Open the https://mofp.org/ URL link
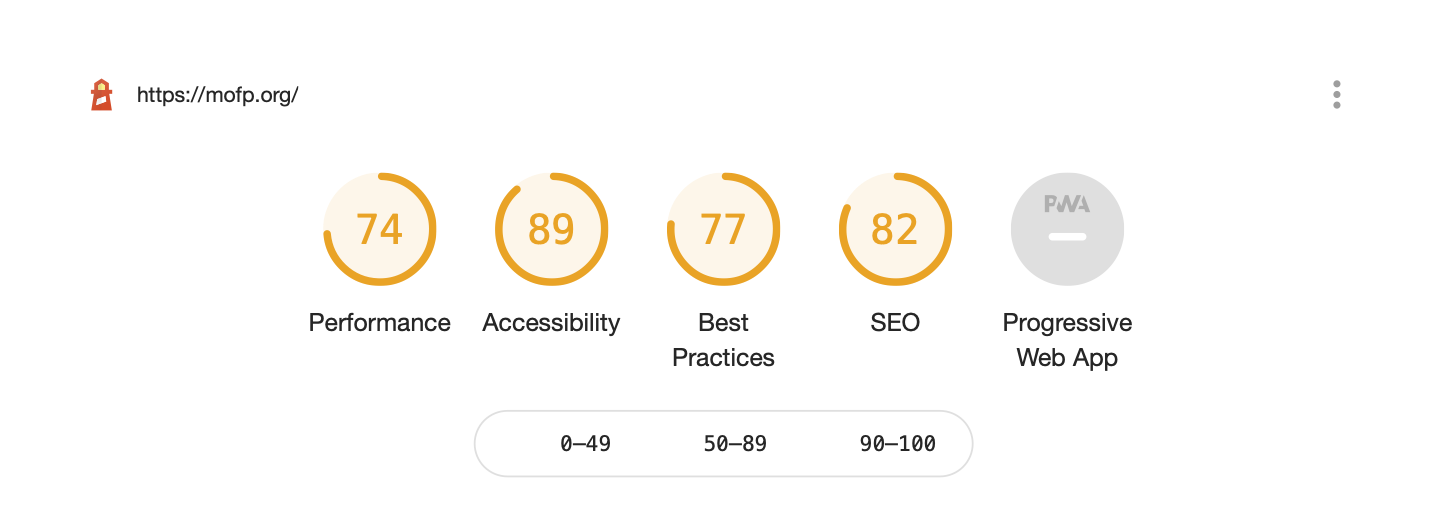Screen dimensions: 1445x509 point(218,96)
